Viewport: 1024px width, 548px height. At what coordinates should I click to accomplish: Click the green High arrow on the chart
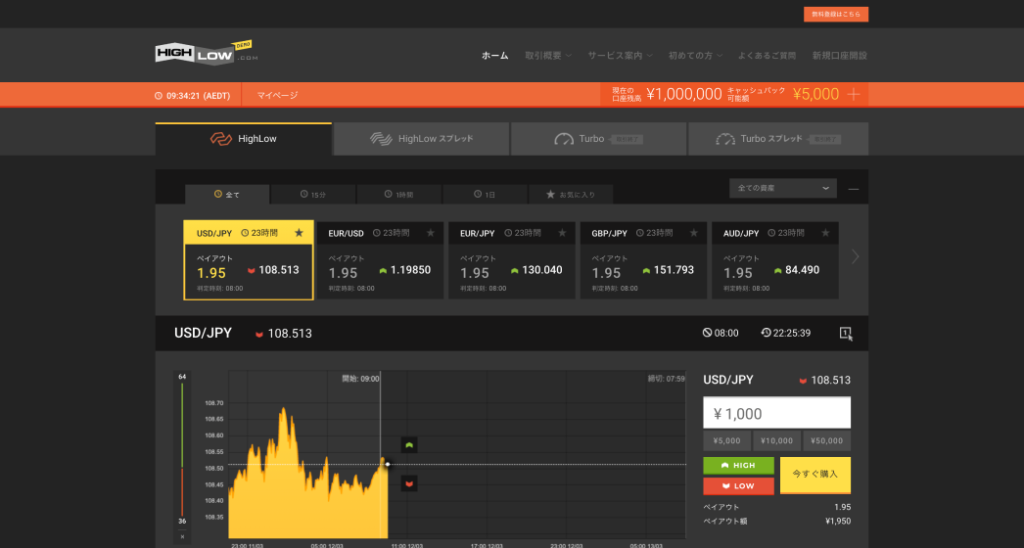click(409, 445)
